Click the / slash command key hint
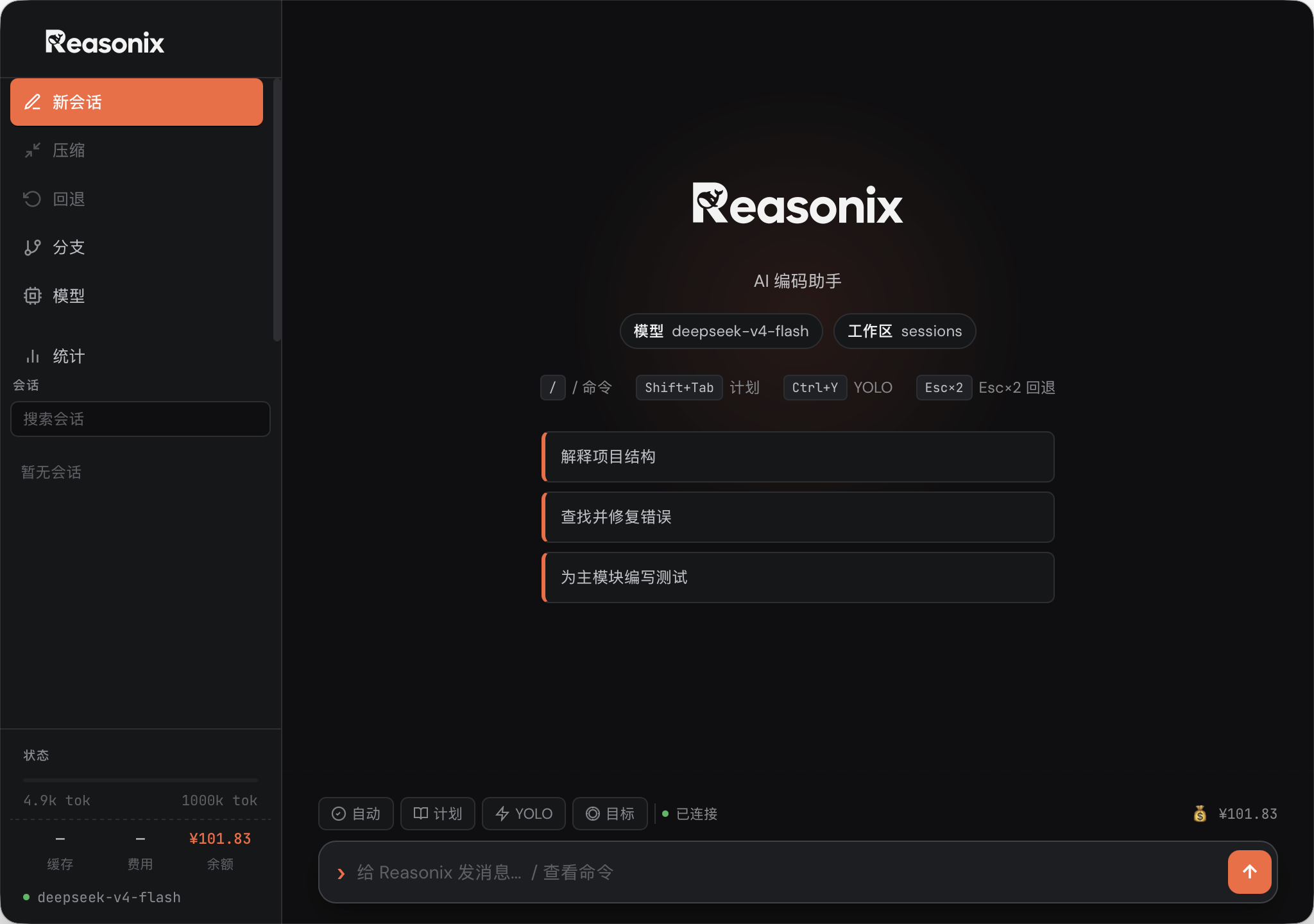The image size is (1314, 924). [552, 388]
